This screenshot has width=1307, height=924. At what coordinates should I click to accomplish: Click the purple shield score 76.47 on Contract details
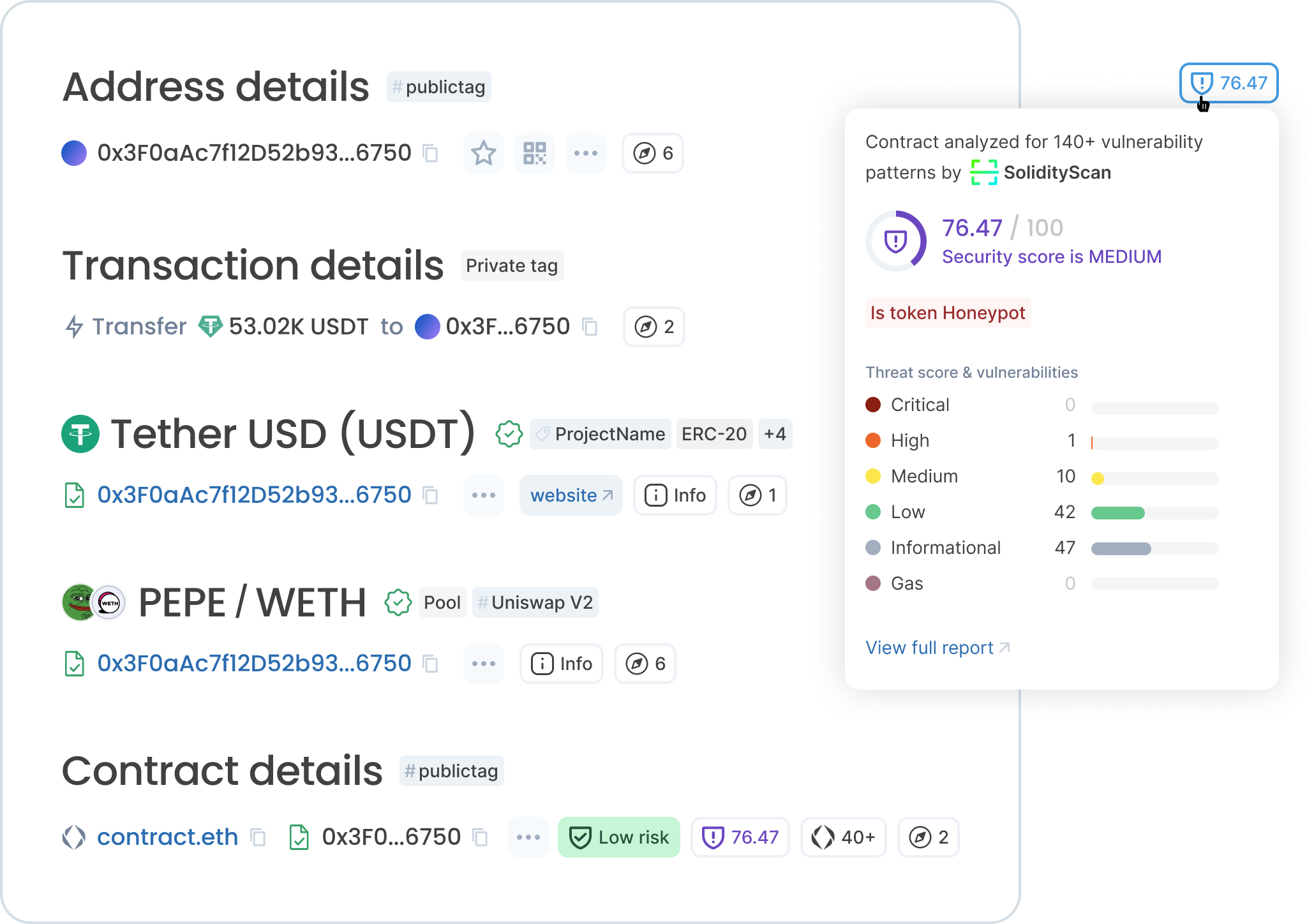[740, 837]
